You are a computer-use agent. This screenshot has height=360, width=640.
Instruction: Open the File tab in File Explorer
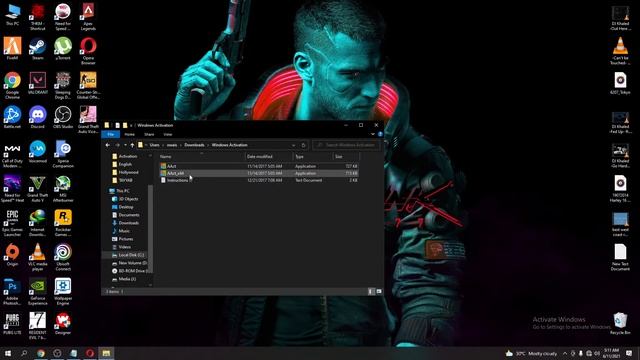pos(111,134)
